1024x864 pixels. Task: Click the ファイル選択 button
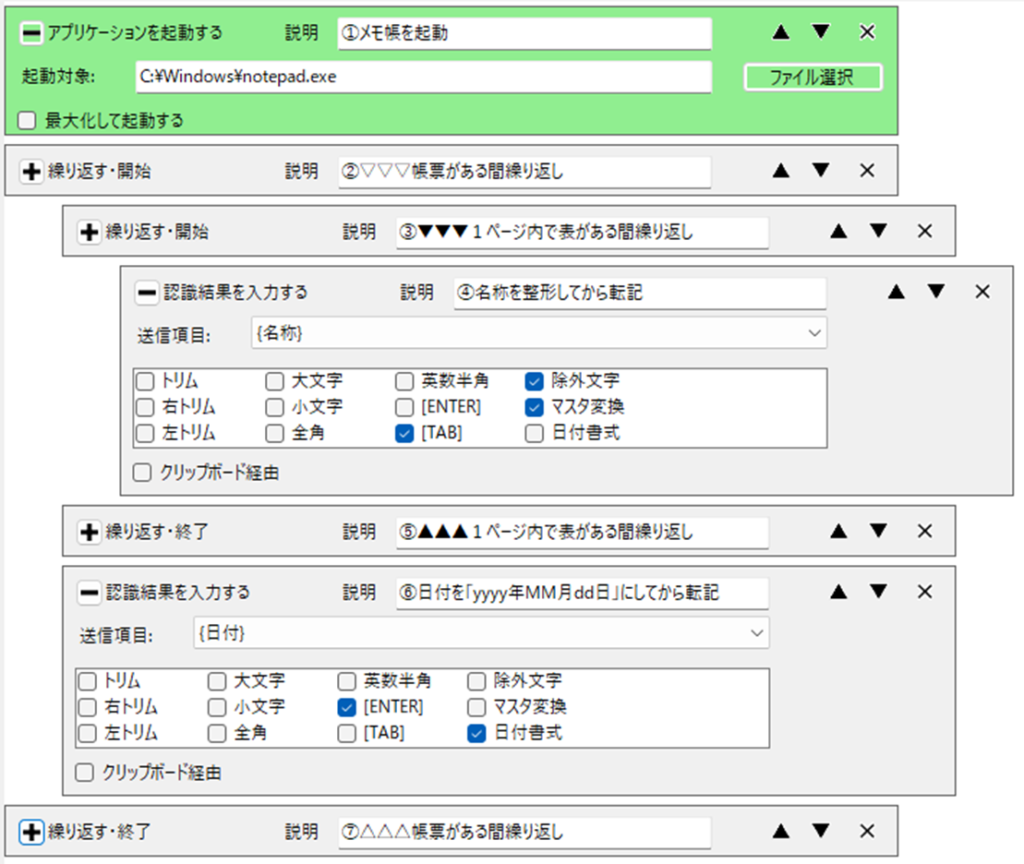pyautogui.click(x=812, y=77)
